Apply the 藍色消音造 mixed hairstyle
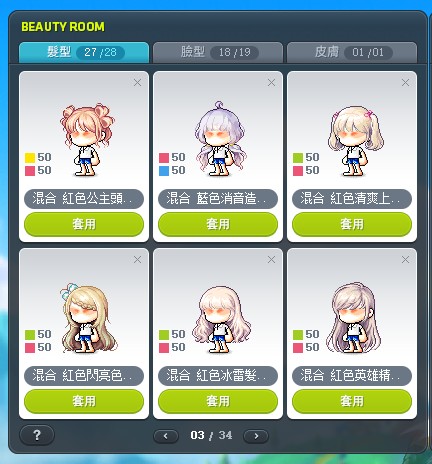Screen dimensions: 432x464 pyautogui.click(x=218, y=224)
